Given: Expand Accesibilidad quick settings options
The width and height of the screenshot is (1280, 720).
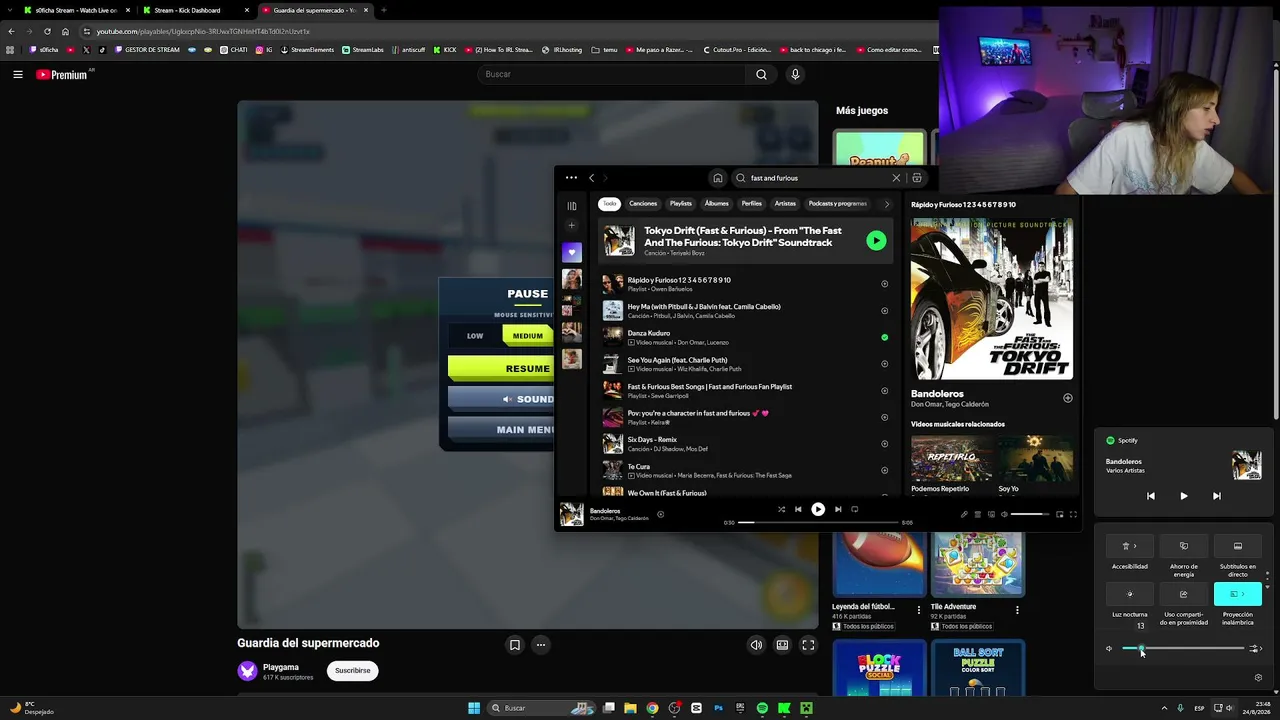Looking at the screenshot, I should point(1130,546).
